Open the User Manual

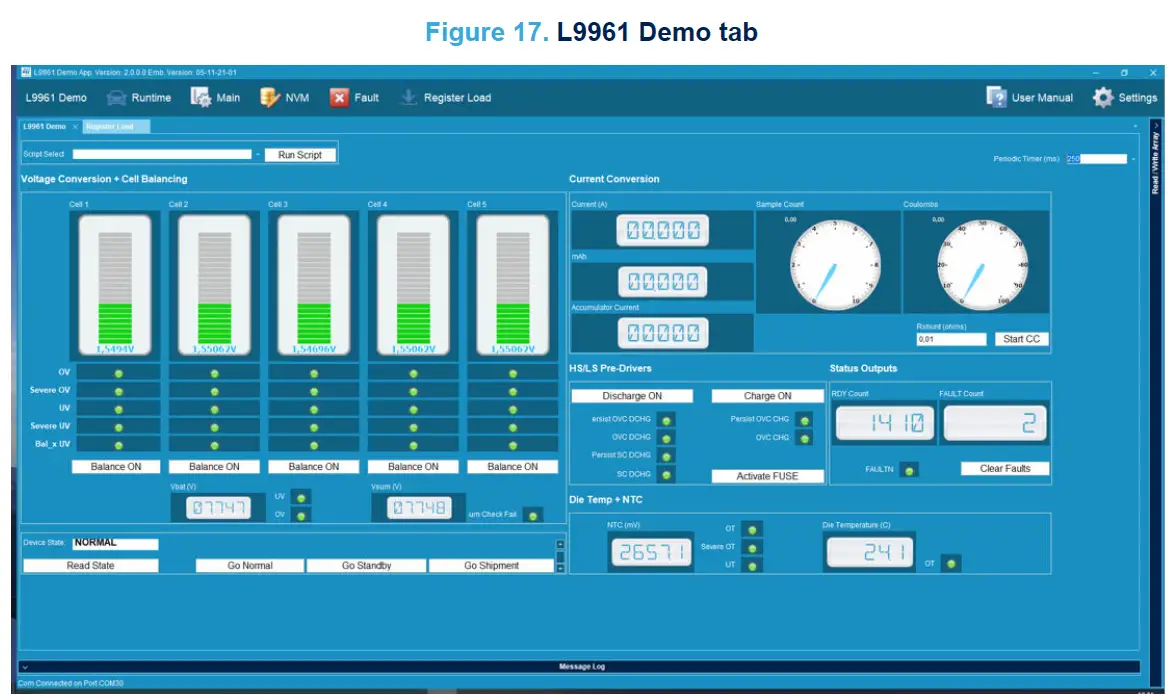(1029, 97)
